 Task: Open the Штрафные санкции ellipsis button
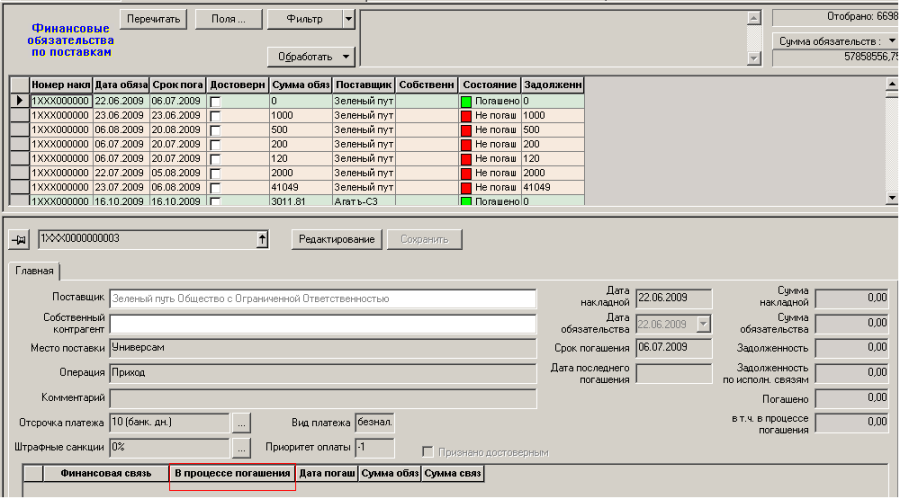tap(242, 448)
